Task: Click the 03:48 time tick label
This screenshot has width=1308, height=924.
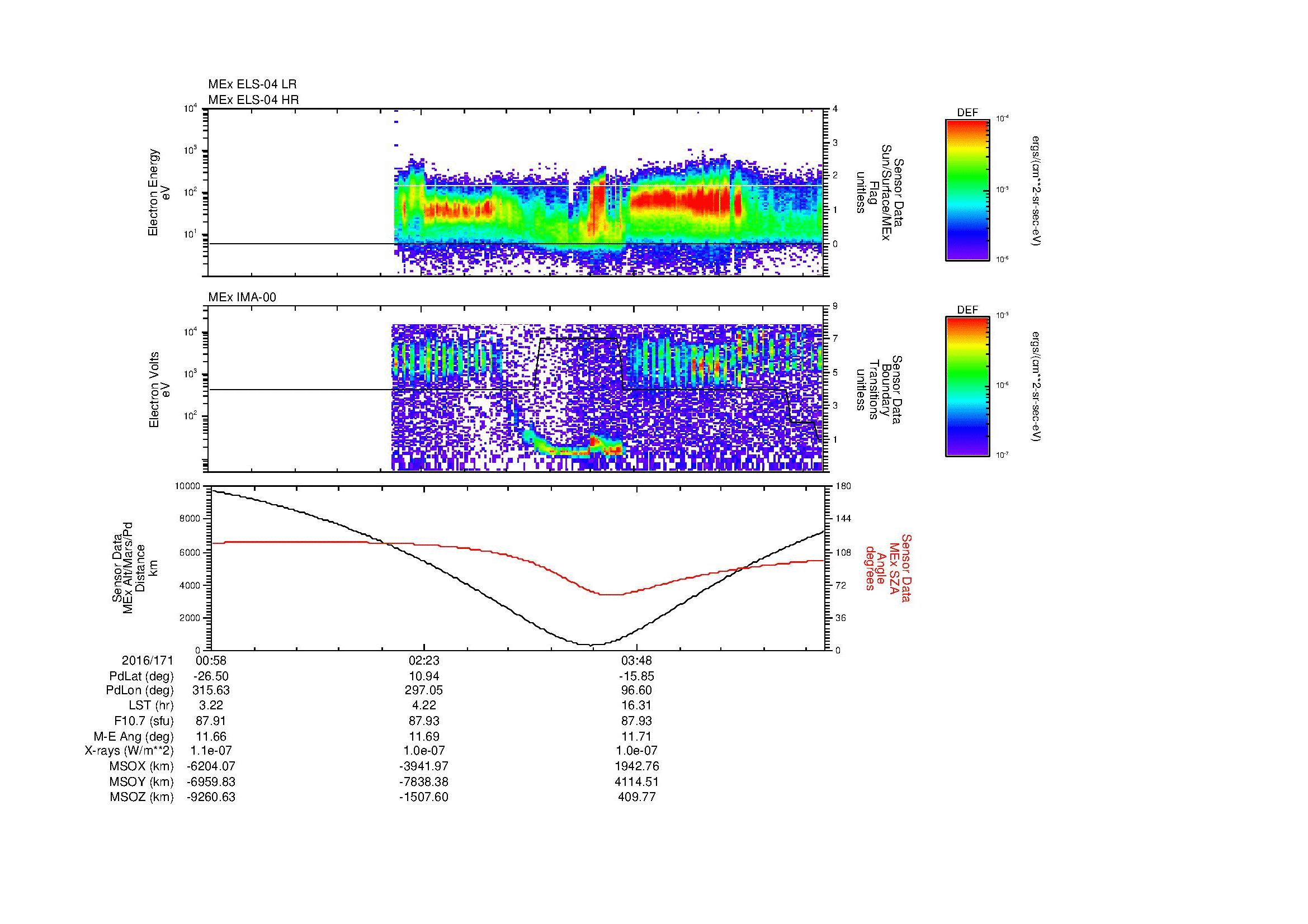Action: coord(636,661)
